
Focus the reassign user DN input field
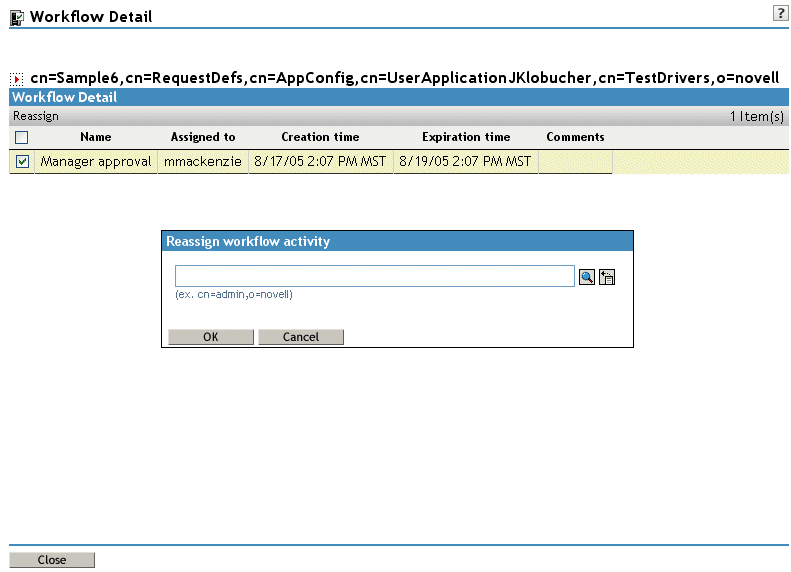(375, 276)
